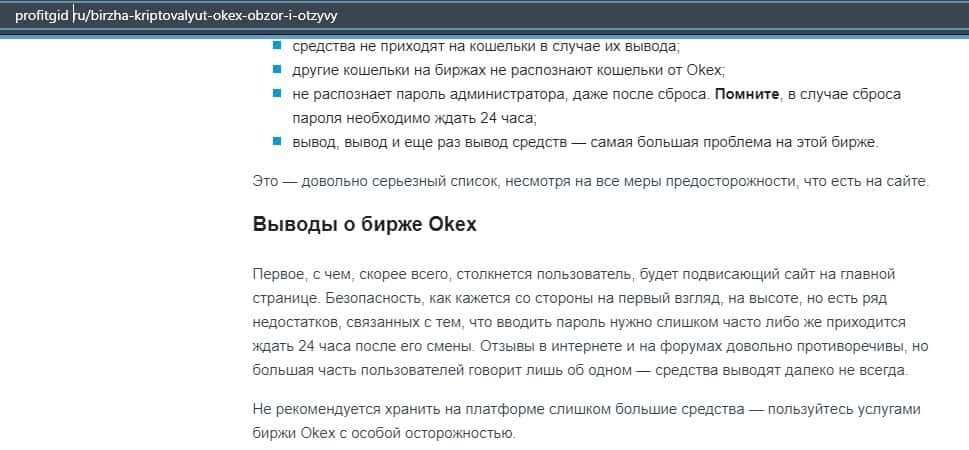969x450 pixels.
Task: Click the line "пароля необходимо ждать 24 часа"
Action: click(415, 117)
